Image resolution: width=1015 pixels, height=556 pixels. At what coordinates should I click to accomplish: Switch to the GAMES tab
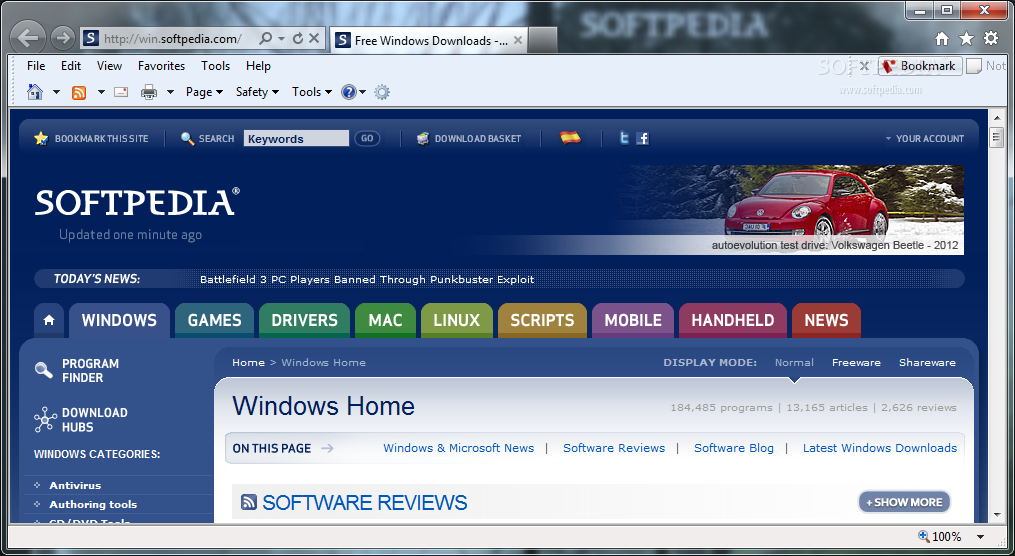click(214, 320)
